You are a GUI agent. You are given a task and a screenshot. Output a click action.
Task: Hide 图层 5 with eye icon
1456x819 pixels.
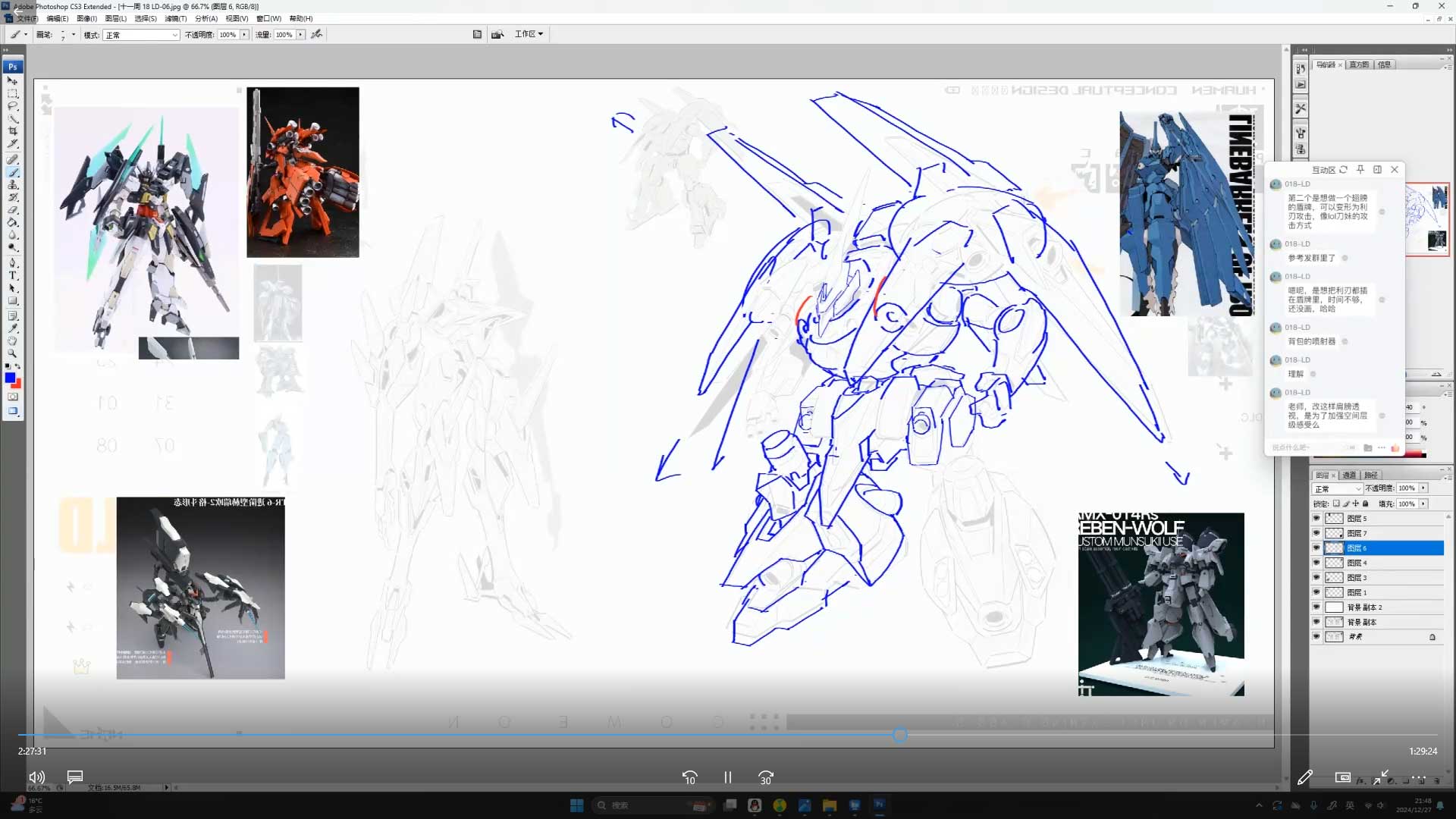1316,518
